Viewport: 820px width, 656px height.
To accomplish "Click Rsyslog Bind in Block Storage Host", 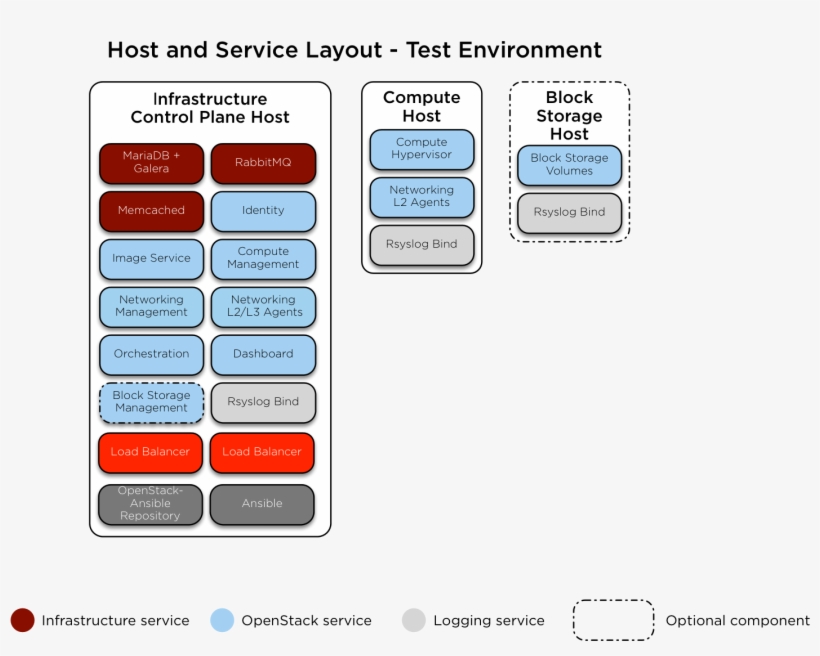I will 570,213.
